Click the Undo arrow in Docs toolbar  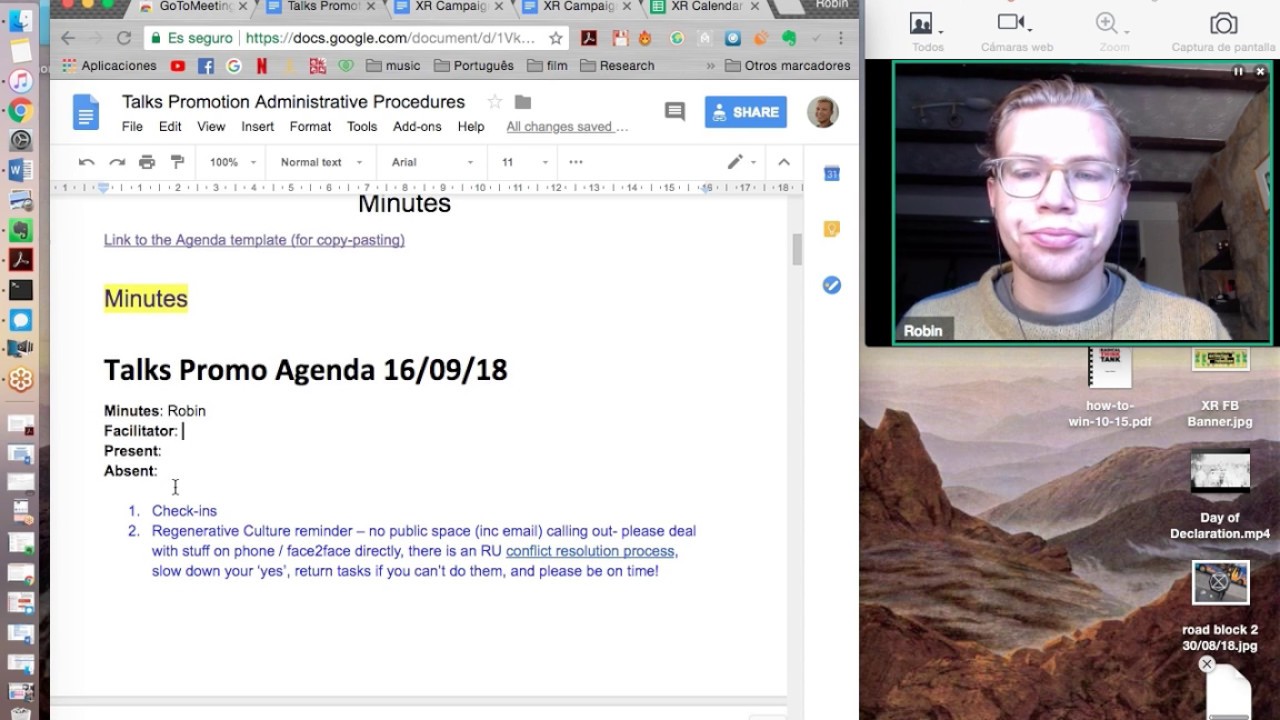87,162
